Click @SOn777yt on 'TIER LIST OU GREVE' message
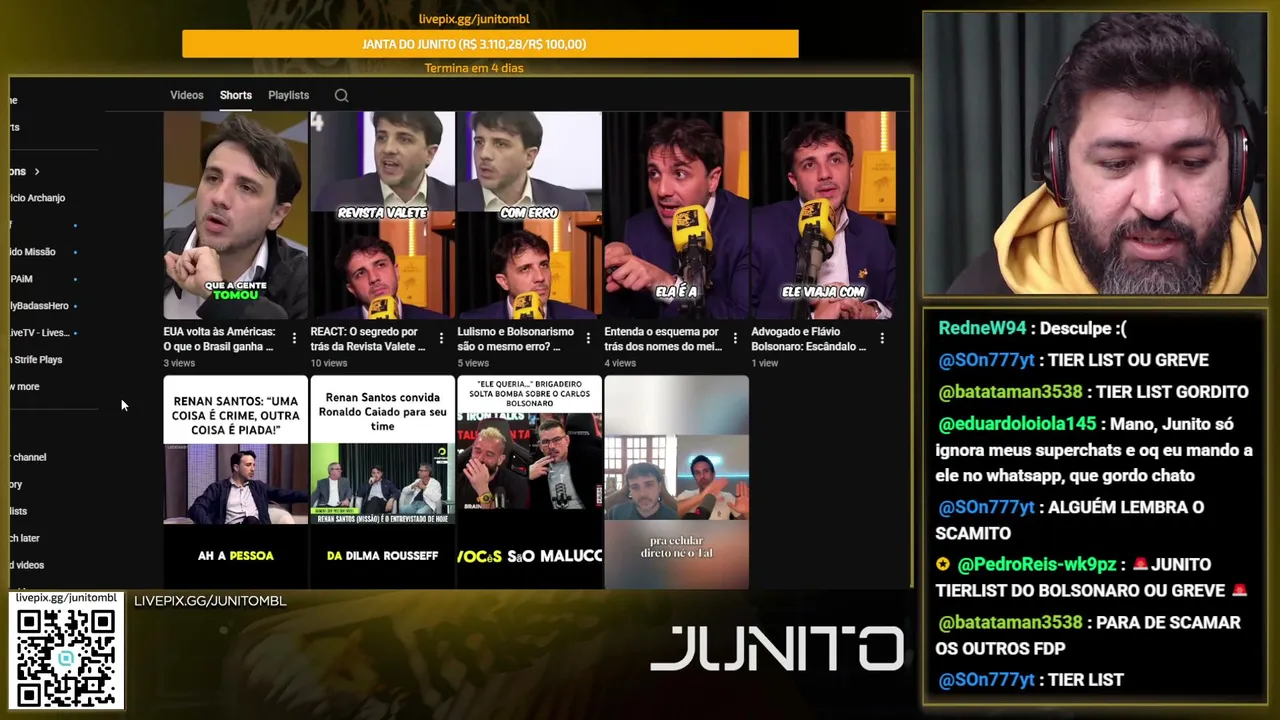Viewport: 1280px width, 720px height. tap(987, 360)
